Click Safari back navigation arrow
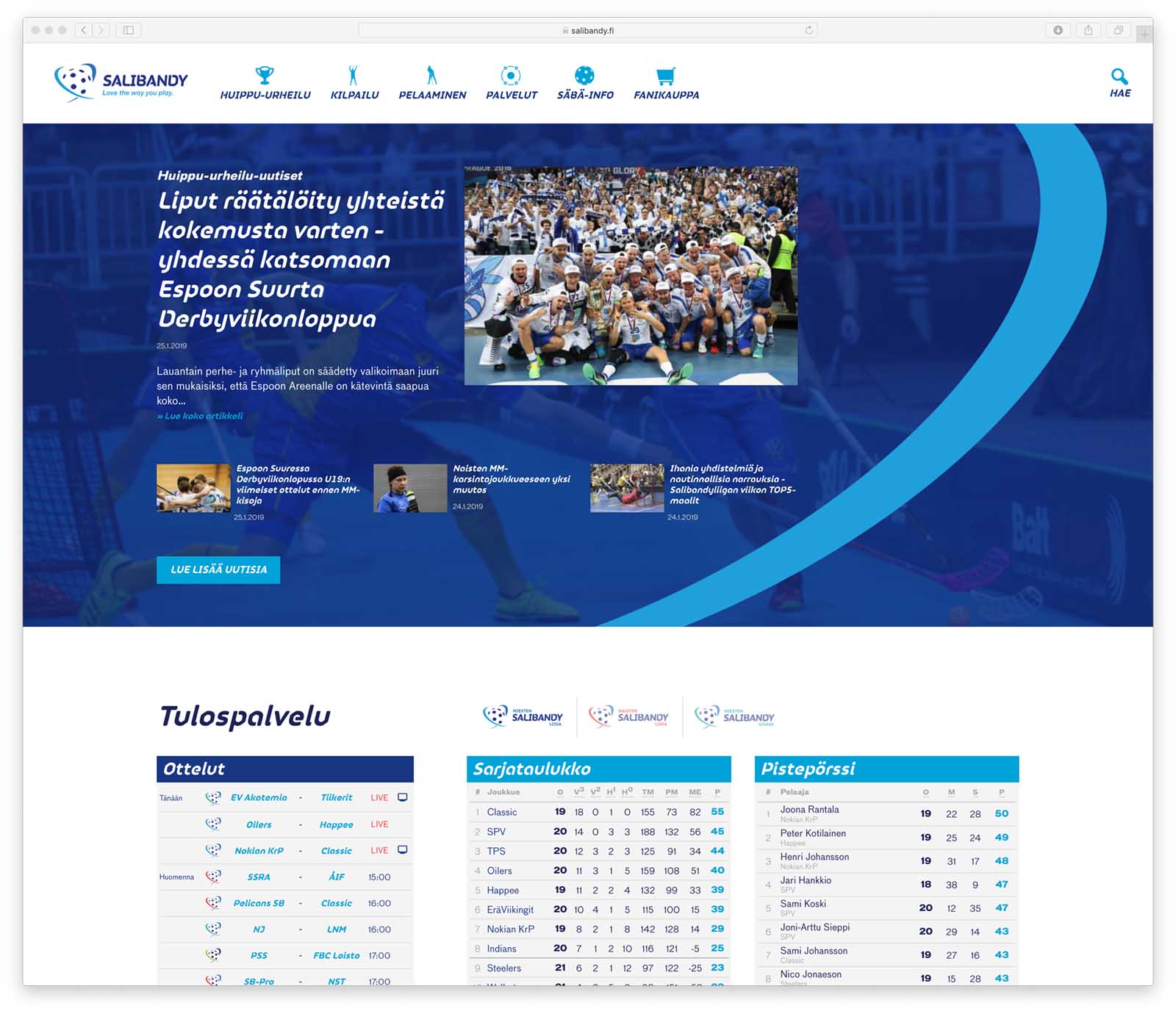The width and height of the screenshot is (1176, 1014). point(84,30)
